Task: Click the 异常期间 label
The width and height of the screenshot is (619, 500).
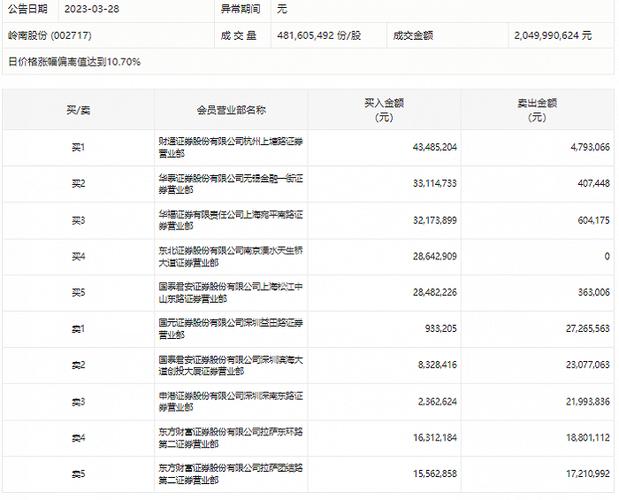Action: coord(240,9)
